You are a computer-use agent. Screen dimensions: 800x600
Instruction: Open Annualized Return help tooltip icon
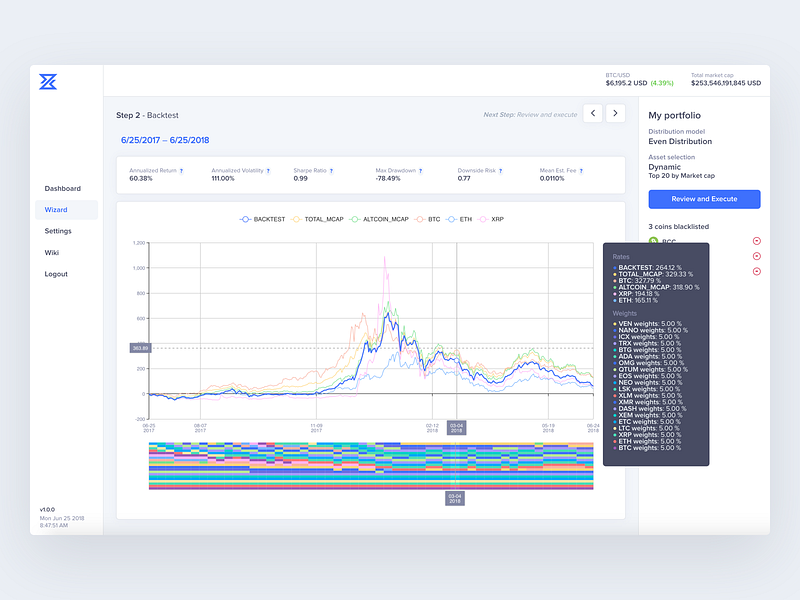coord(182,171)
